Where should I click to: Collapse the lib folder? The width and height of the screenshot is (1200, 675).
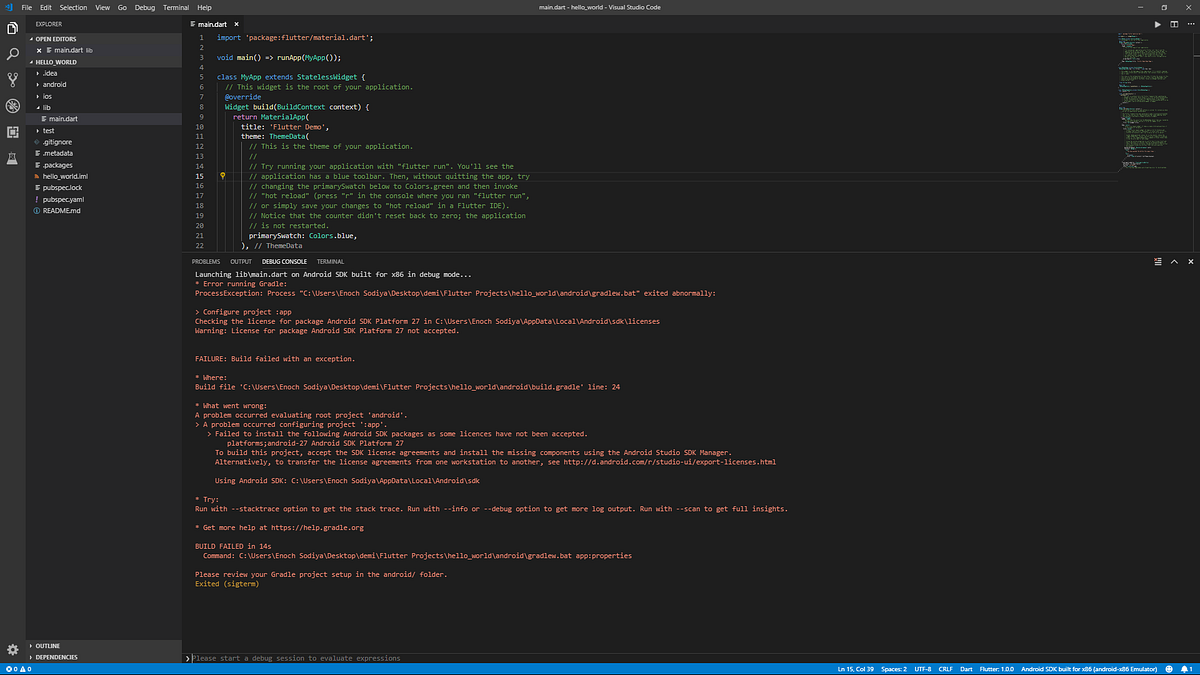tap(46, 107)
